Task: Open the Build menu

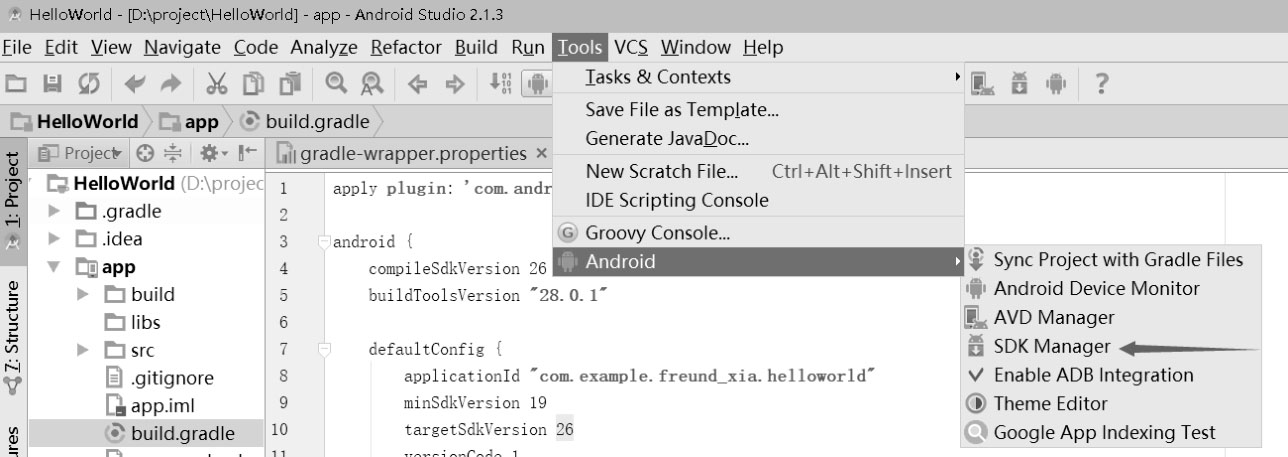Action: click(x=476, y=47)
